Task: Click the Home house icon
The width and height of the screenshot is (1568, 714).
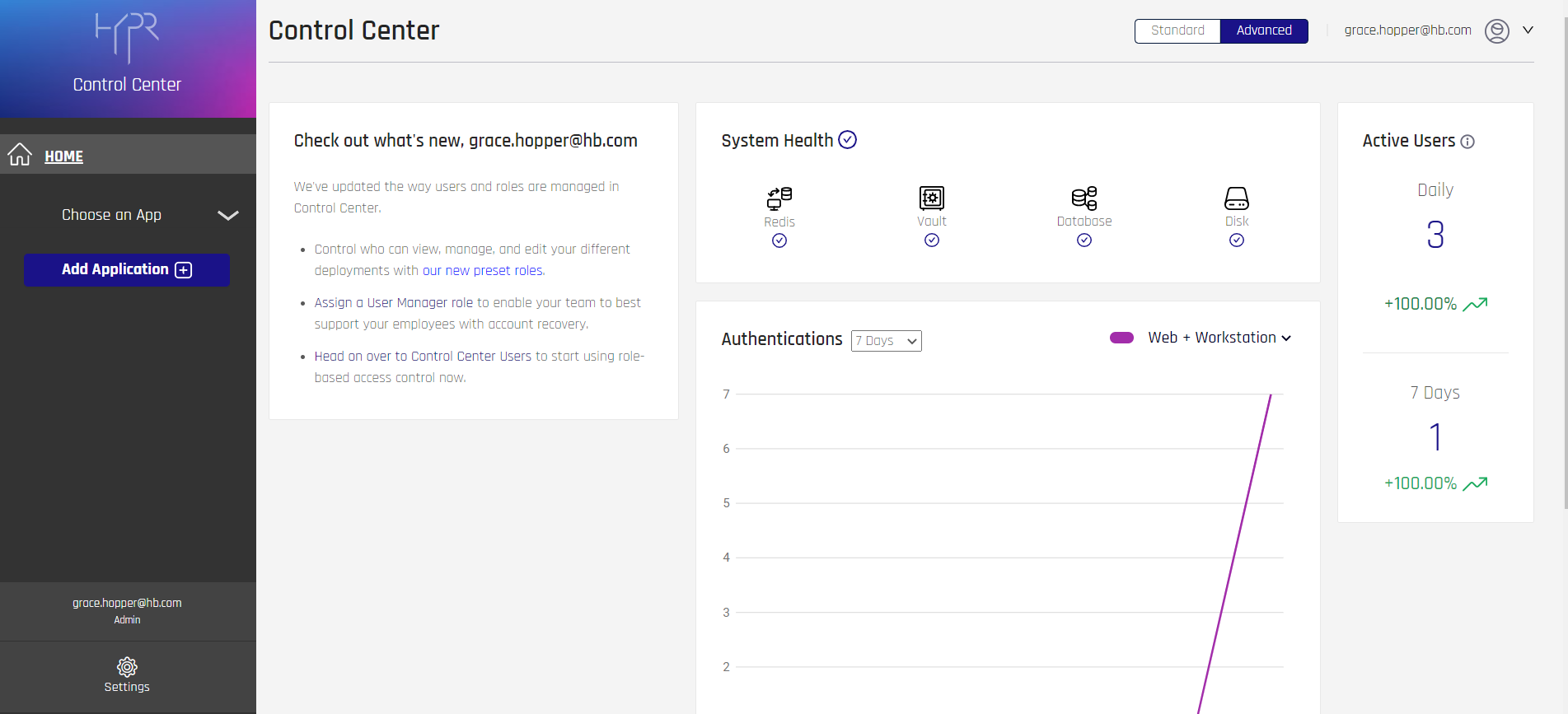Action: [20, 154]
